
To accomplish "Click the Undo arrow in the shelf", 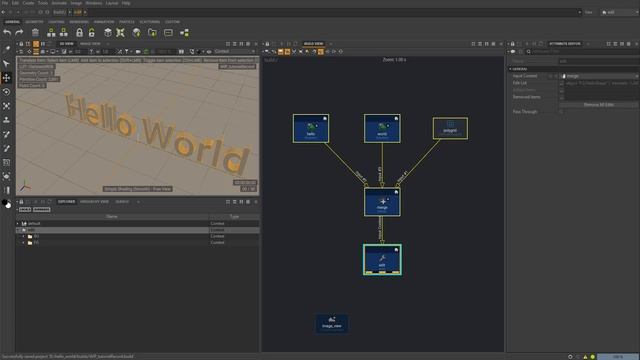I will [x=7, y=32].
